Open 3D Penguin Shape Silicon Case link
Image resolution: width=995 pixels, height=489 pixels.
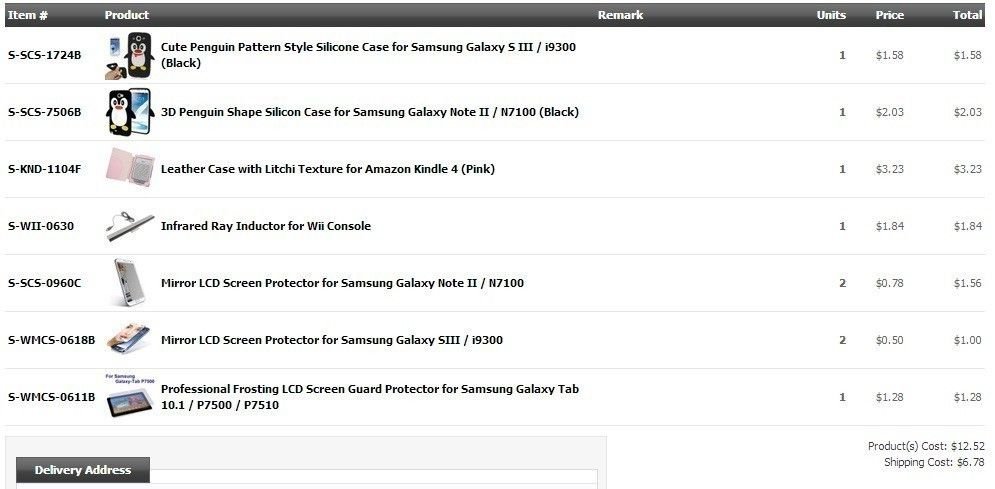(x=369, y=112)
